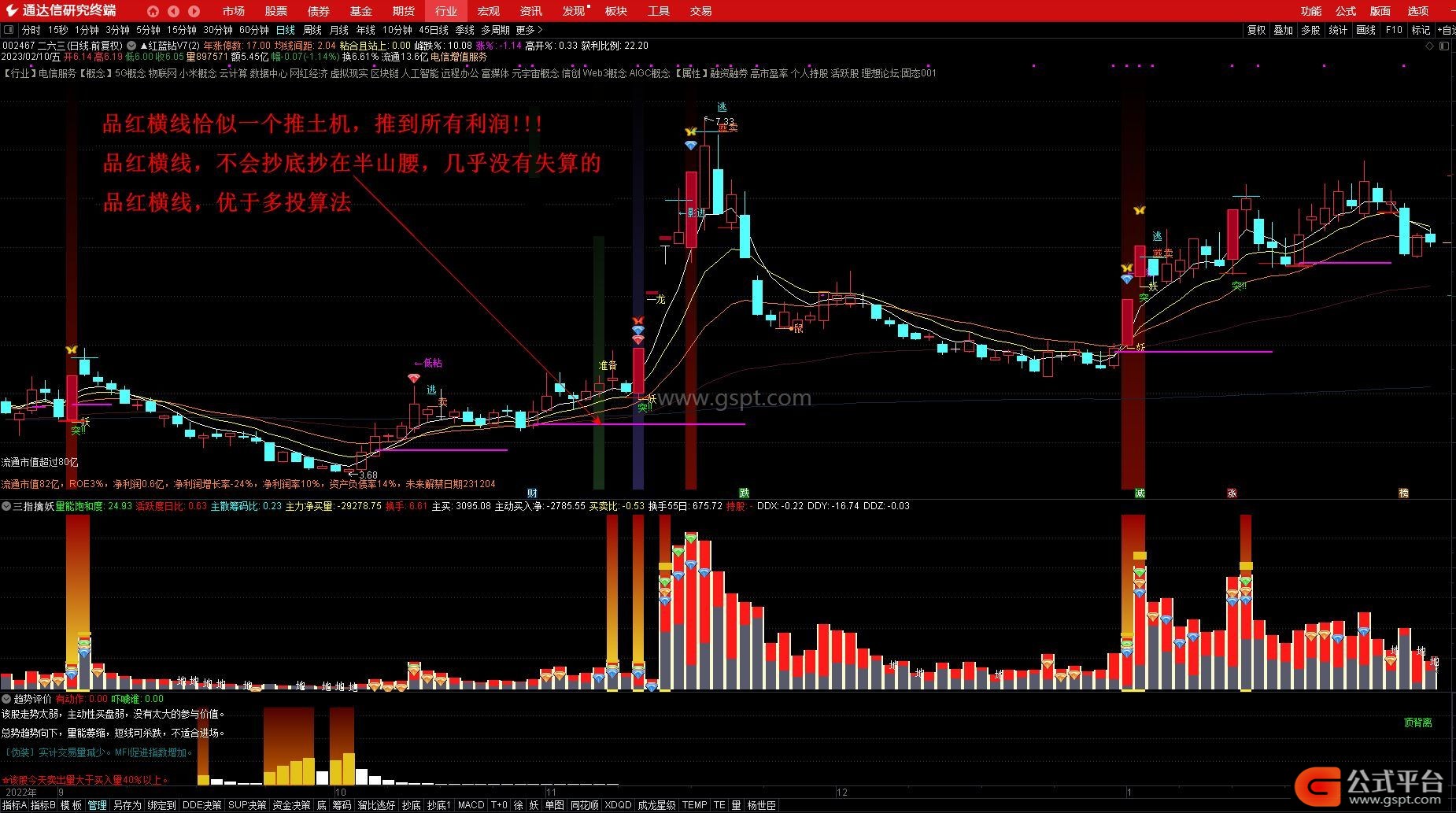Select 日线 daily period
The image size is (1456, 813).
[x=285, y=30]
